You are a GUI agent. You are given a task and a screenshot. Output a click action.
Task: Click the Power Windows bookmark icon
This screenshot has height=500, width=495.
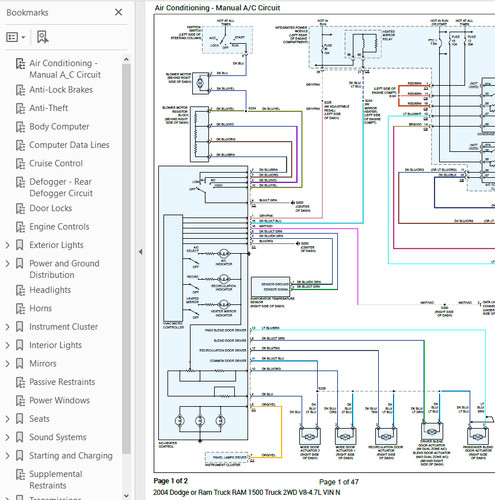point(20,400)
